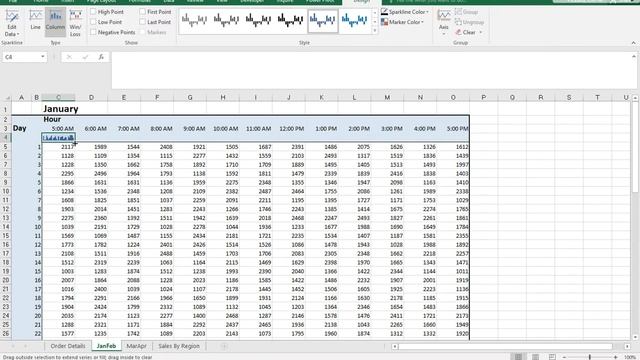Change sparkline type to Line
Image resolution: width=640 pixels, height=360 pixels.
[x=36, y=20]
